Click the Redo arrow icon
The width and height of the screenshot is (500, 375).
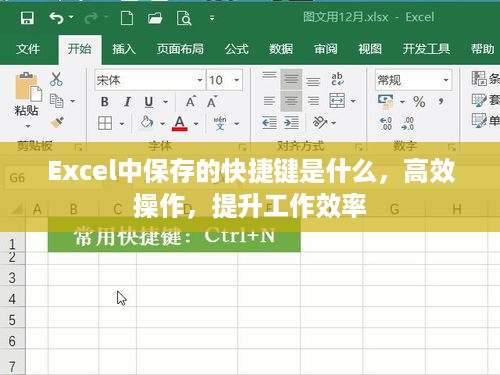[x=91, y=18]
